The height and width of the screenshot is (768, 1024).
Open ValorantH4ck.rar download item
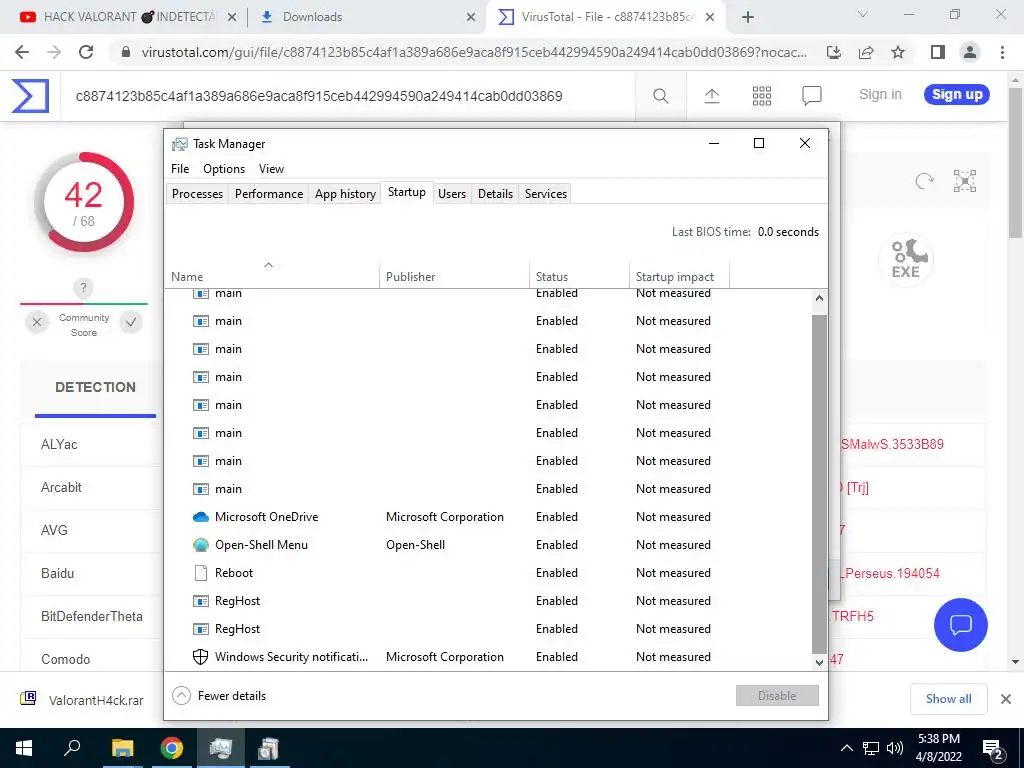click(82, 700)
